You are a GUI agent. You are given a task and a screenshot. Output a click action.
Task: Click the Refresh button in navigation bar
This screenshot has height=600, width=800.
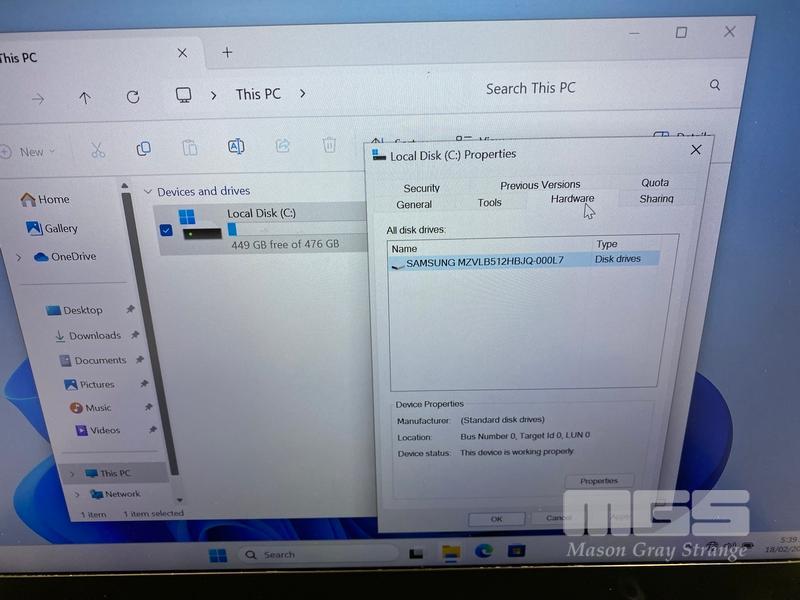coord(133,97)
